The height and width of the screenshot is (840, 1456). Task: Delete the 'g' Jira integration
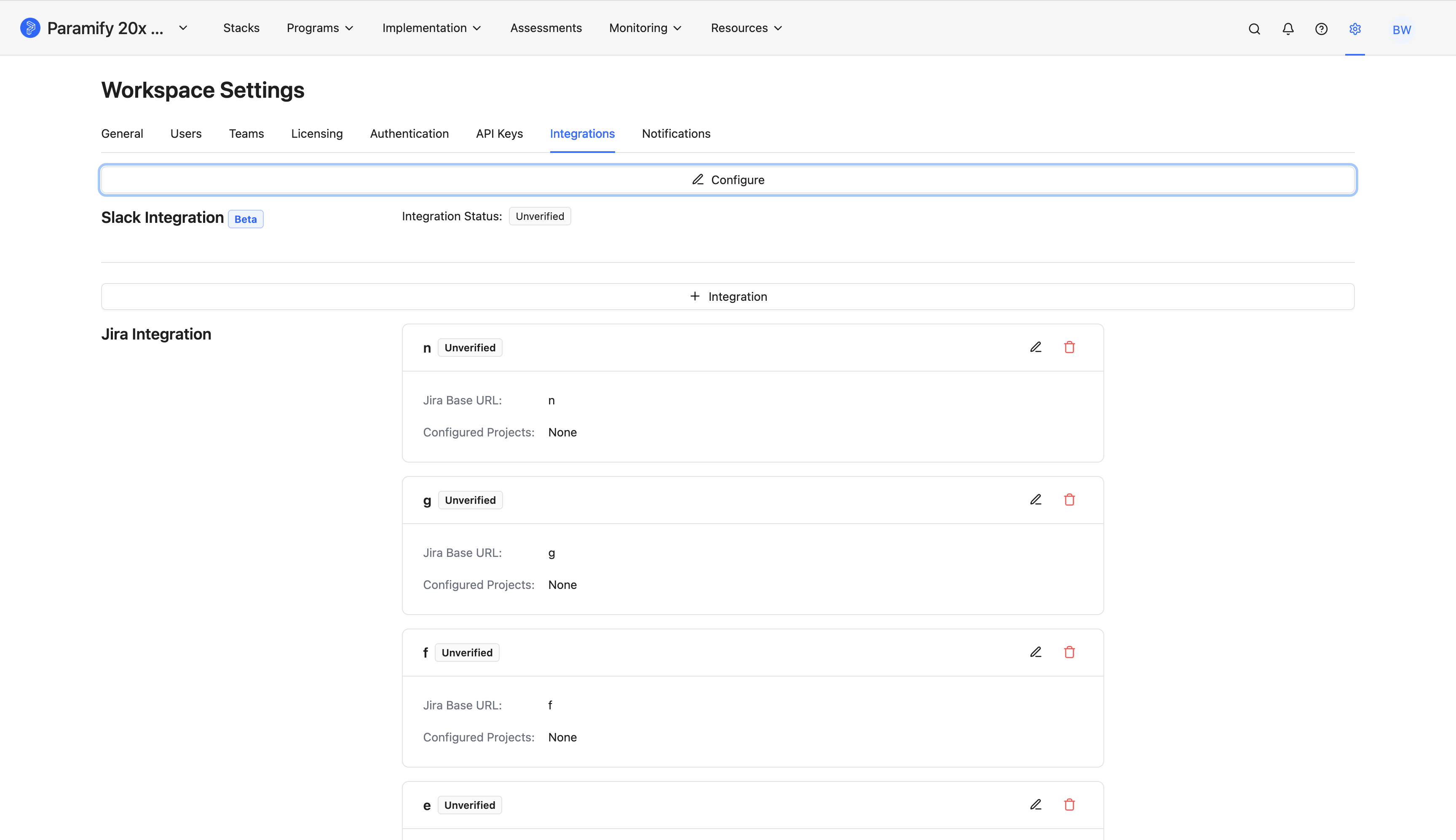(x=1069, y=500)
